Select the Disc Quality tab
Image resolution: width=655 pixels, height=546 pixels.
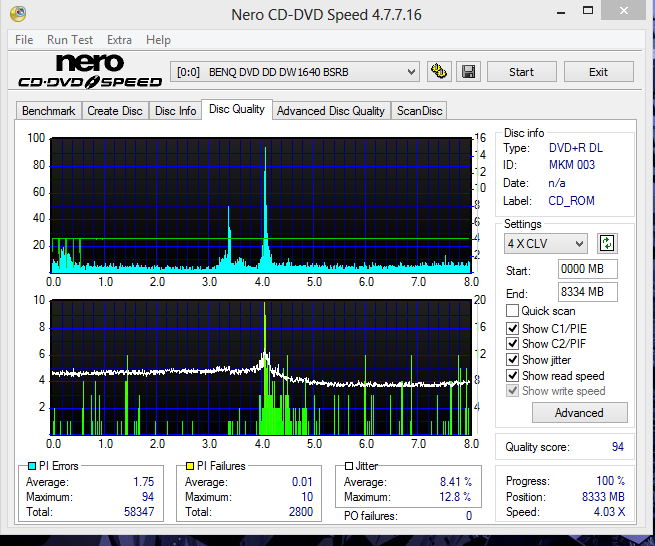pos(237,109)
